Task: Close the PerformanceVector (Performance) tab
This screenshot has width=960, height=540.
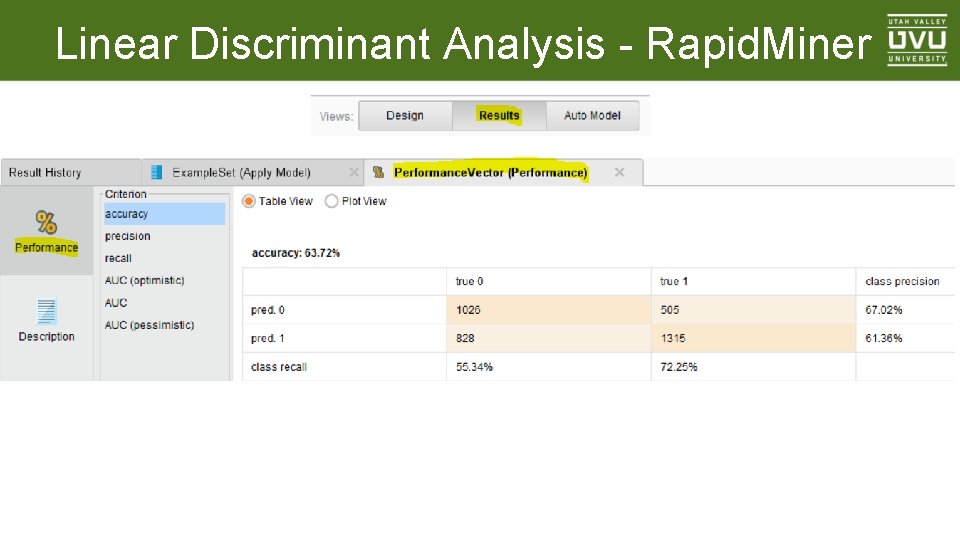Action: 619,173
